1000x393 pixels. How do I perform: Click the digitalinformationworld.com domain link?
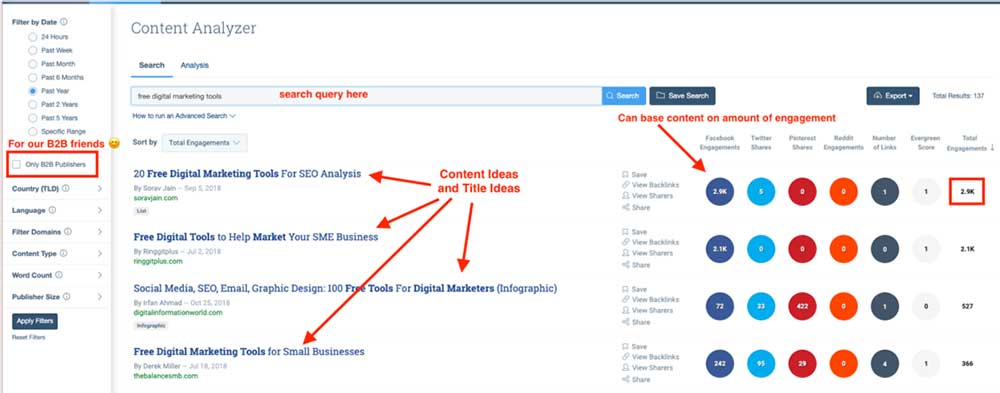pyautogui.click(x=178, y=313)
